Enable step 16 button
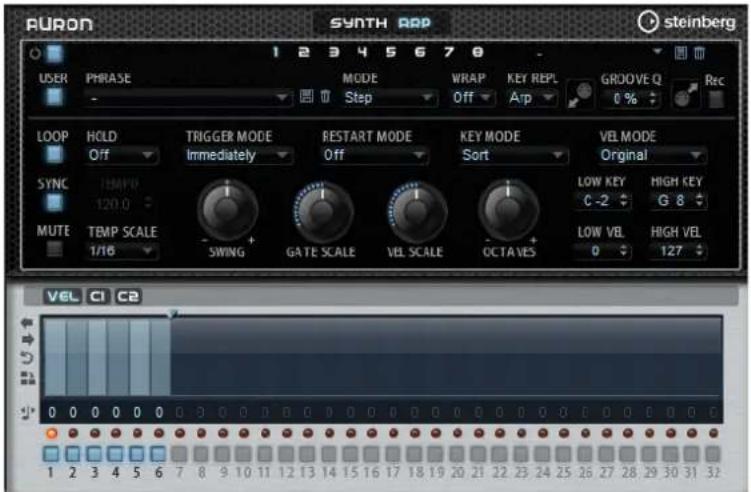 pyautogui.click(x=371, y=453)
